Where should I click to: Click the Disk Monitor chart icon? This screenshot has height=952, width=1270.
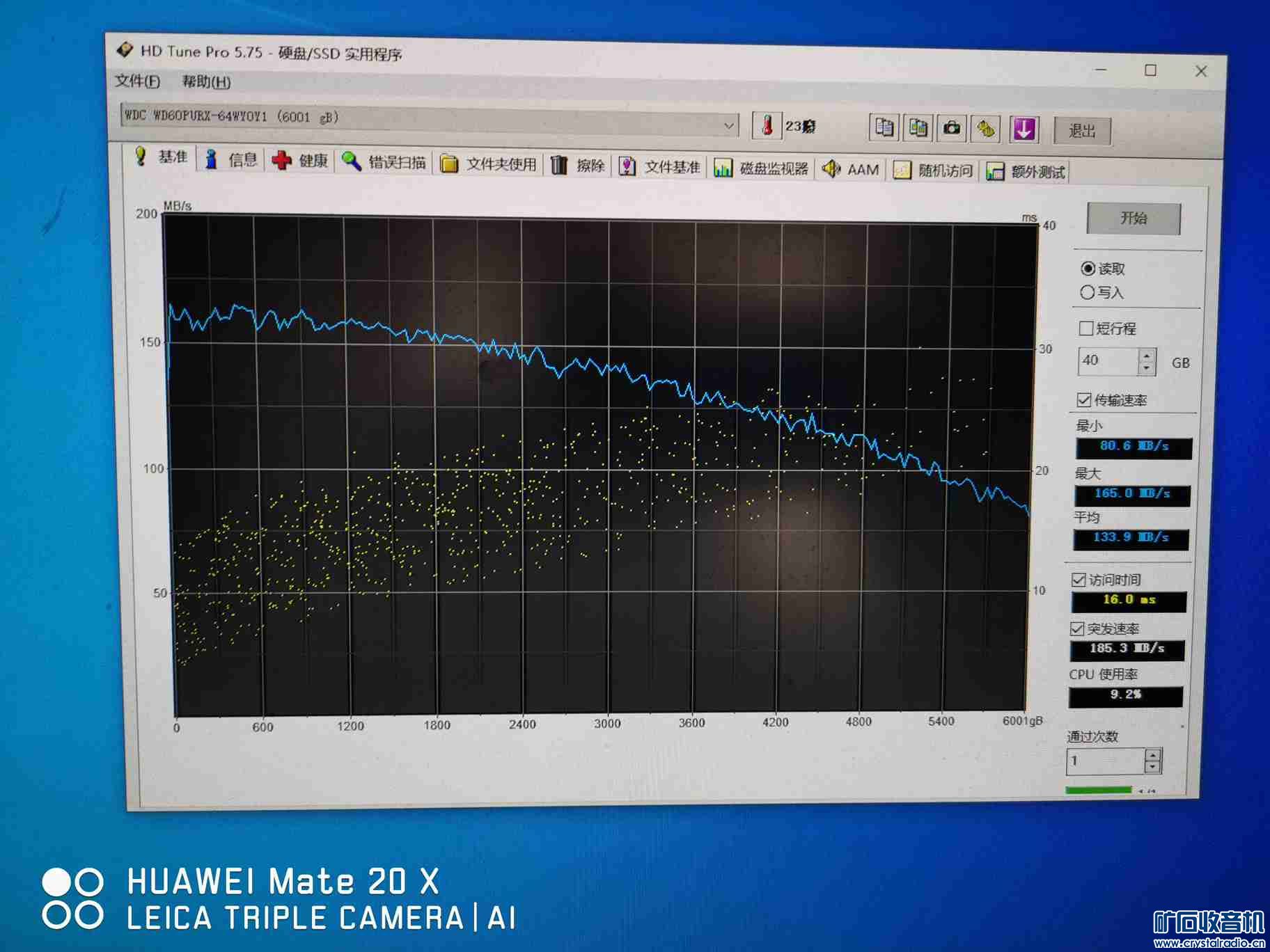coord(723,168)
